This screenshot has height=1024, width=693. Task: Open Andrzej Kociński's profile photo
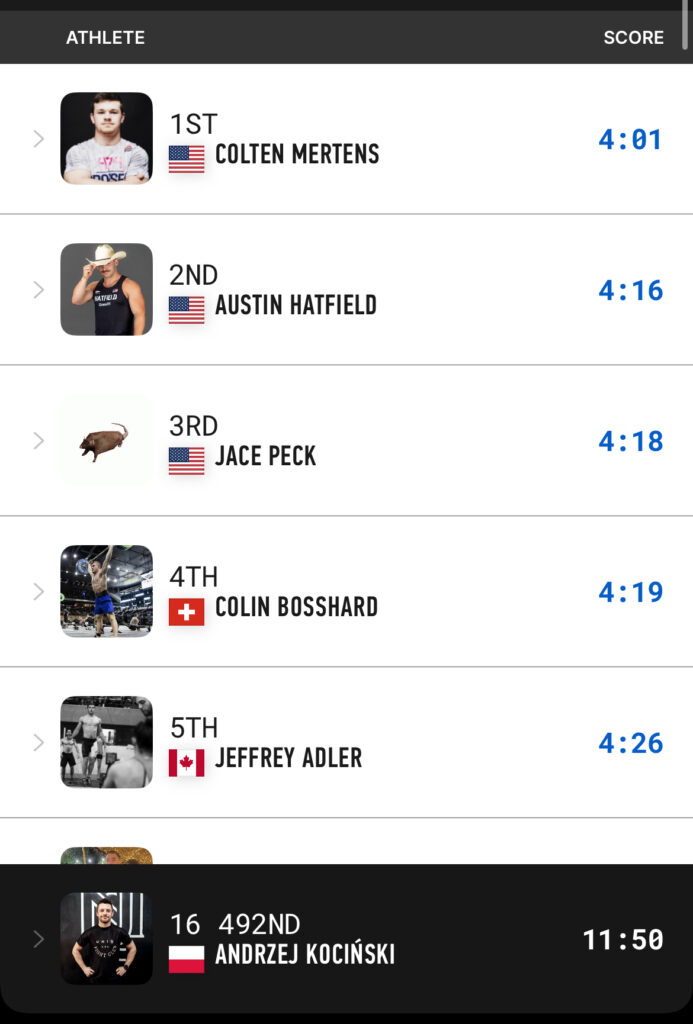106,939
